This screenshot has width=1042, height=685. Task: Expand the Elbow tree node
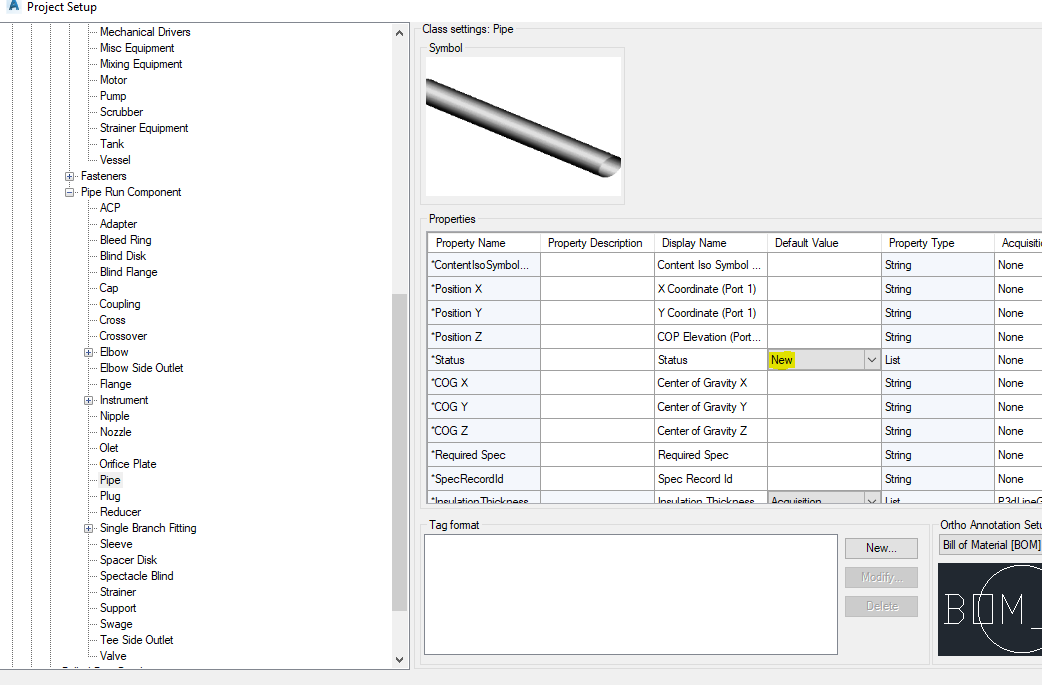pyautogui.click(x=88, y=352)
